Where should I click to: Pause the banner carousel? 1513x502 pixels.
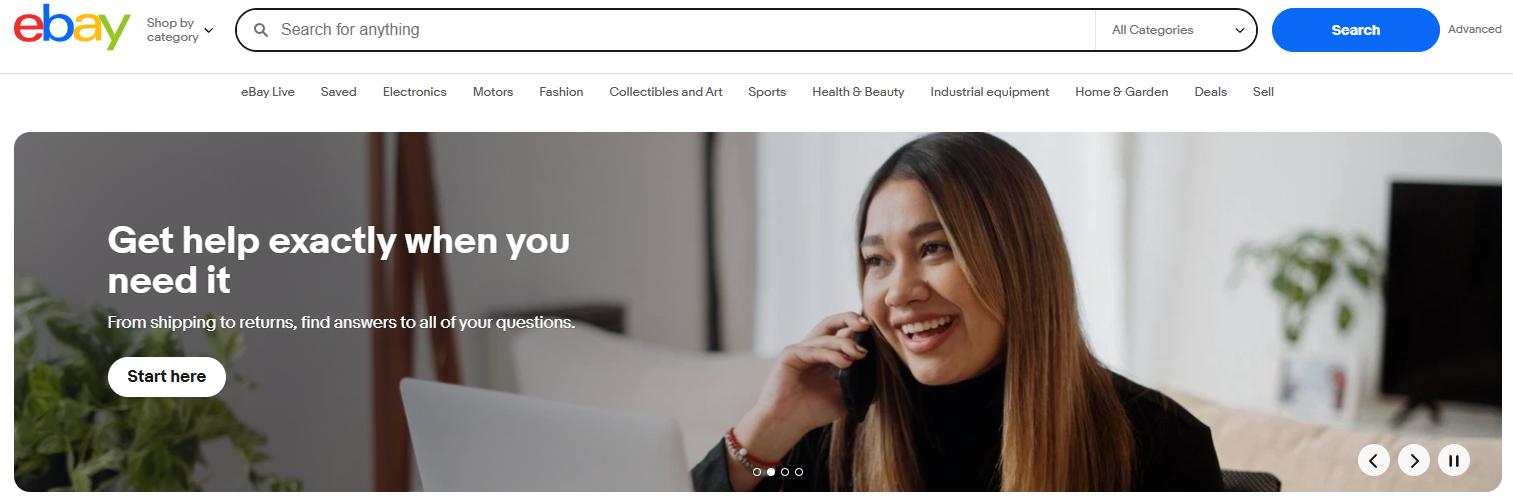pyautogui.click(x=1454, y=460)
